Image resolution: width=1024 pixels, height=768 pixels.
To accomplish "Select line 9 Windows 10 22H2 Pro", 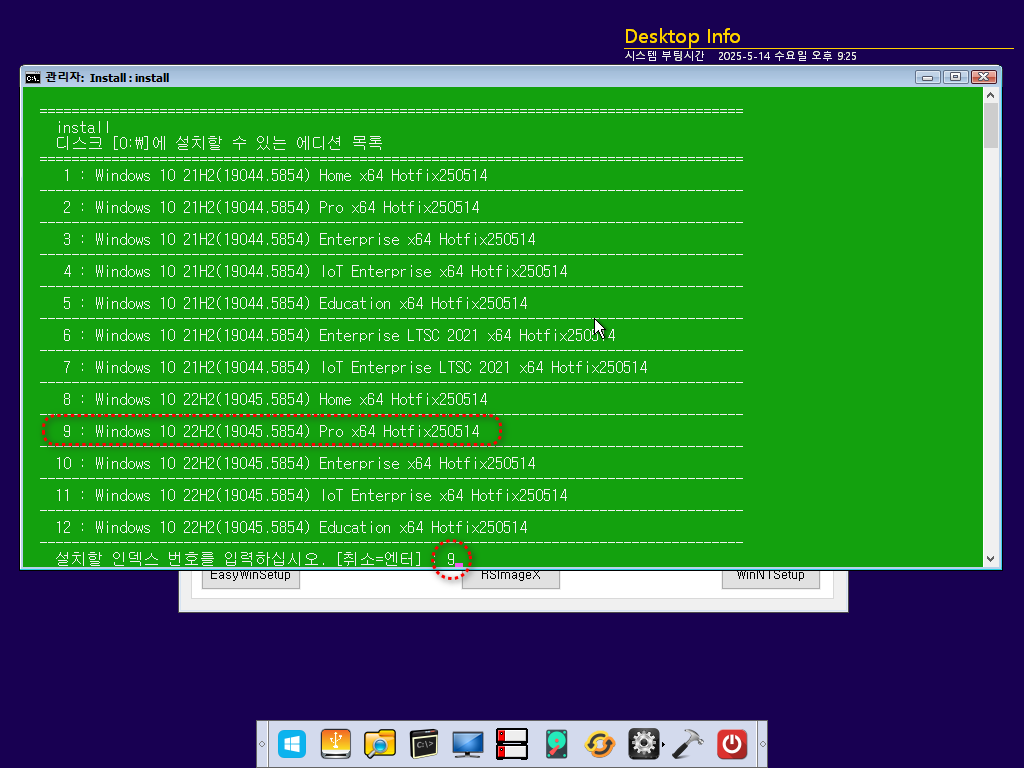I will pos(271,432).
